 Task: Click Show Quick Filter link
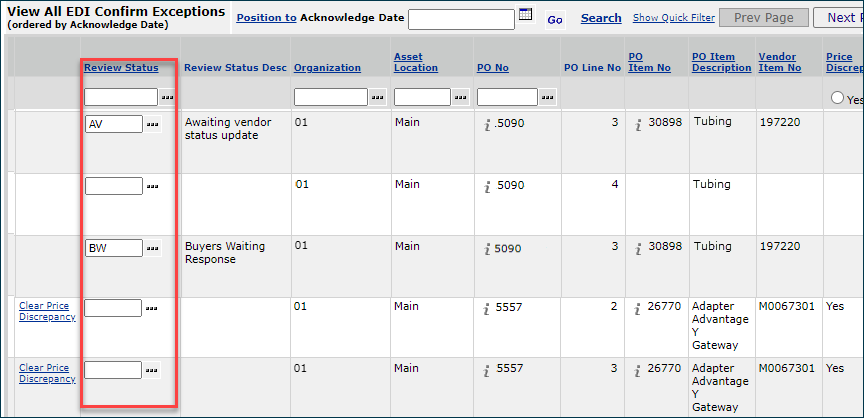(673, 18)
